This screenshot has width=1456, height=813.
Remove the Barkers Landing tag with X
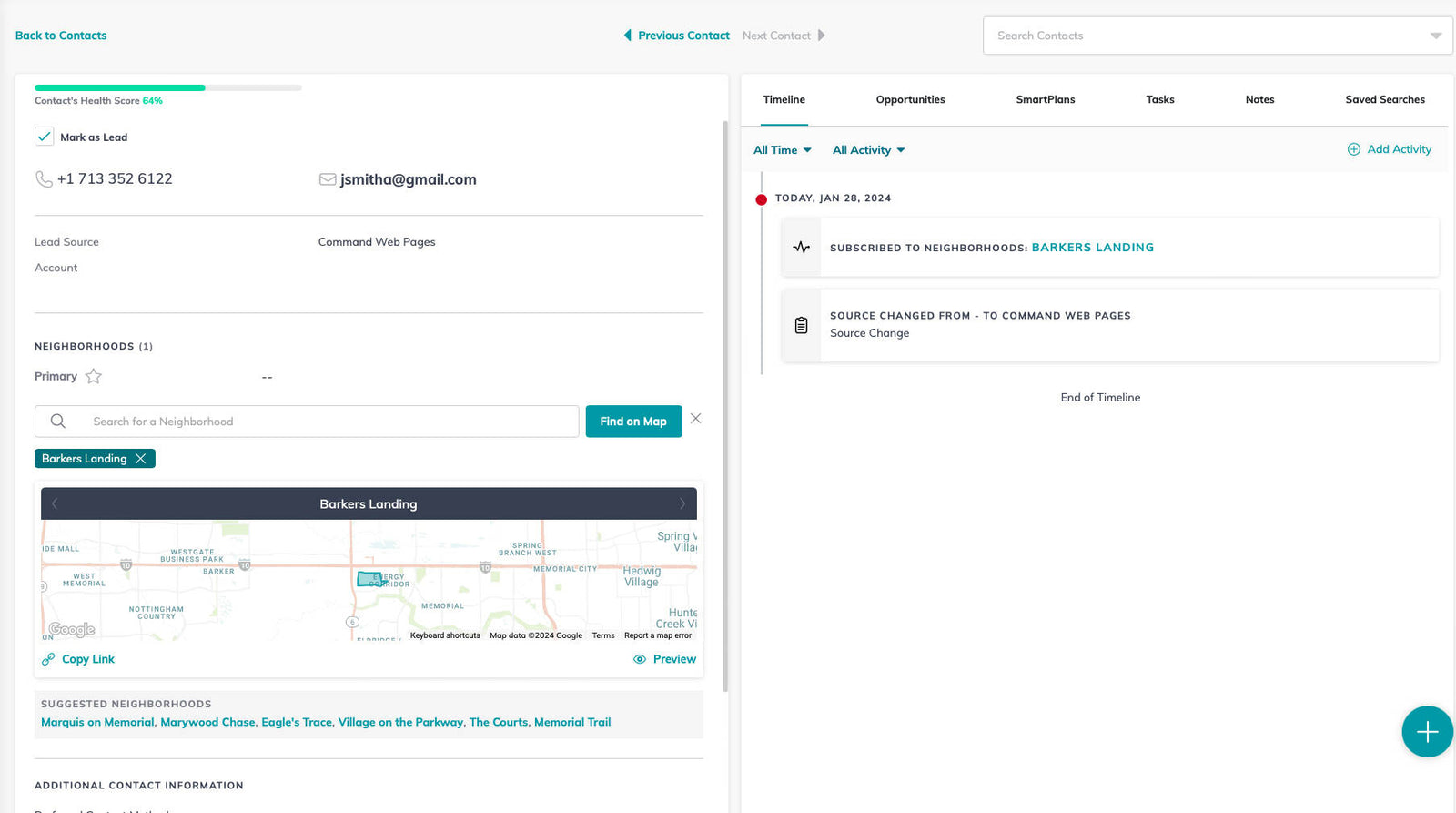tap(141, 459)
